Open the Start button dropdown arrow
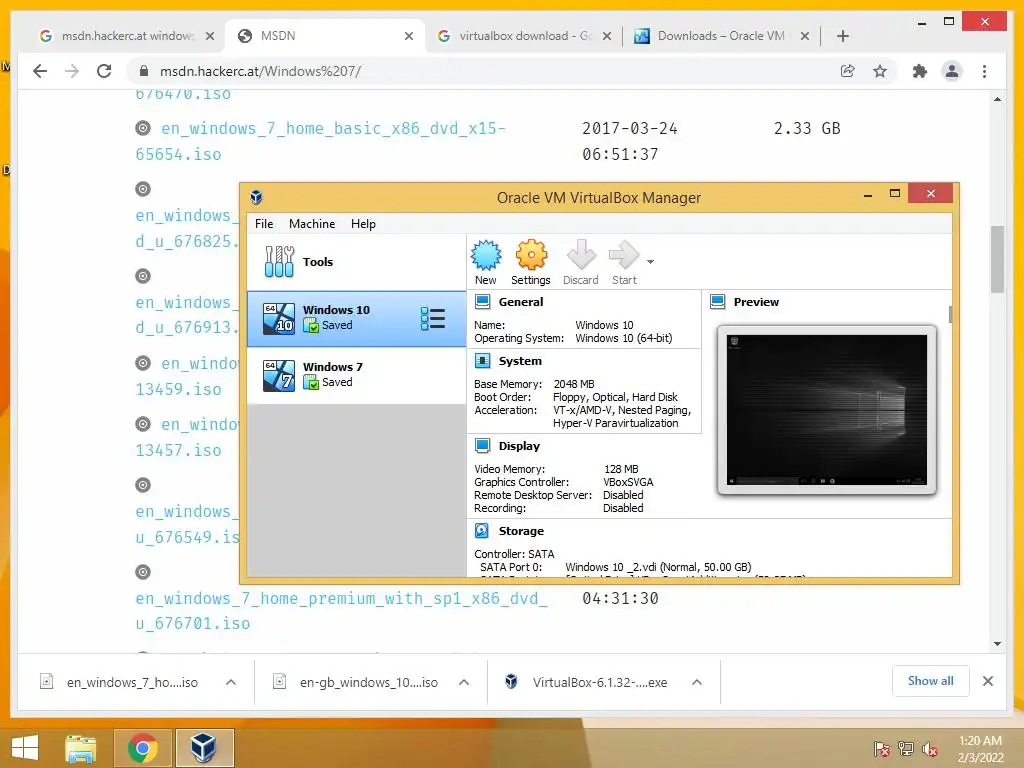 pos(650,262)
